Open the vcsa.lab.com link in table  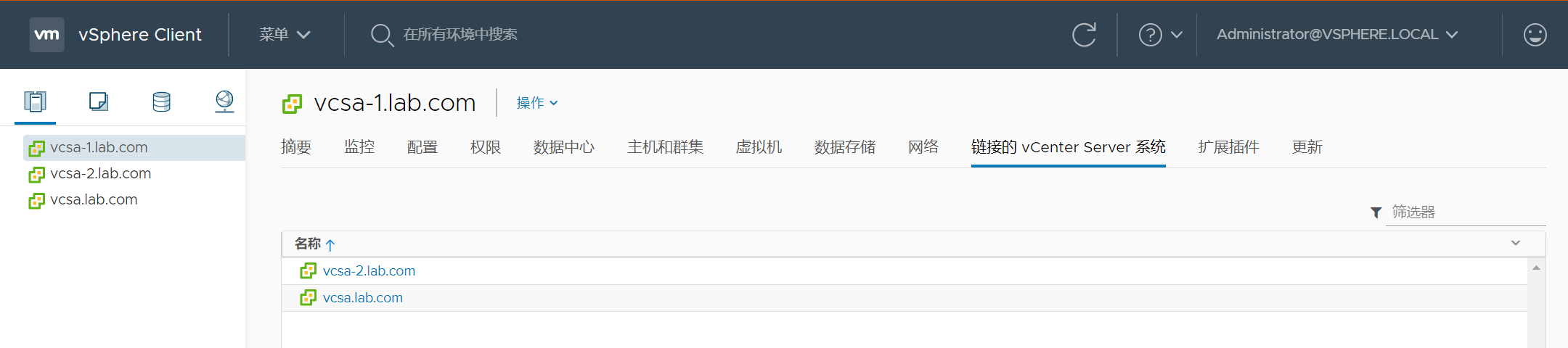click(363, 297)
